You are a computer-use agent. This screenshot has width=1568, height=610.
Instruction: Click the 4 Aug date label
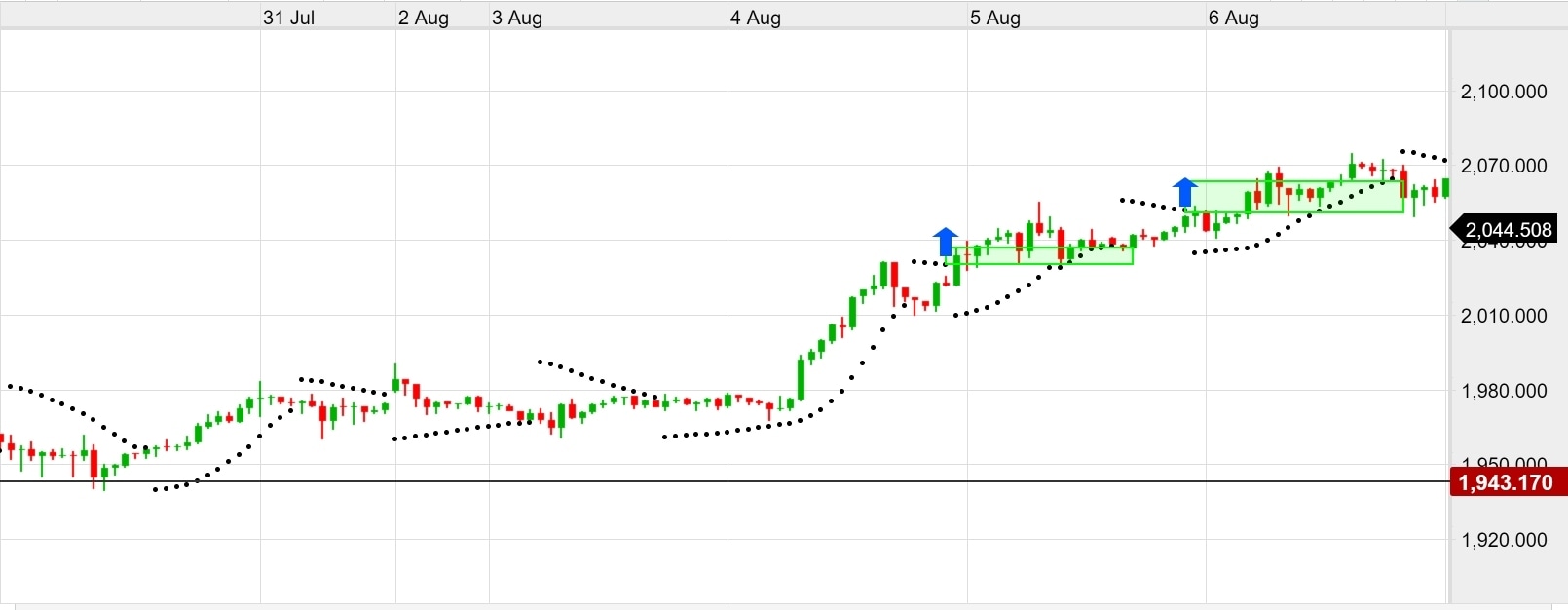[756, 18]
